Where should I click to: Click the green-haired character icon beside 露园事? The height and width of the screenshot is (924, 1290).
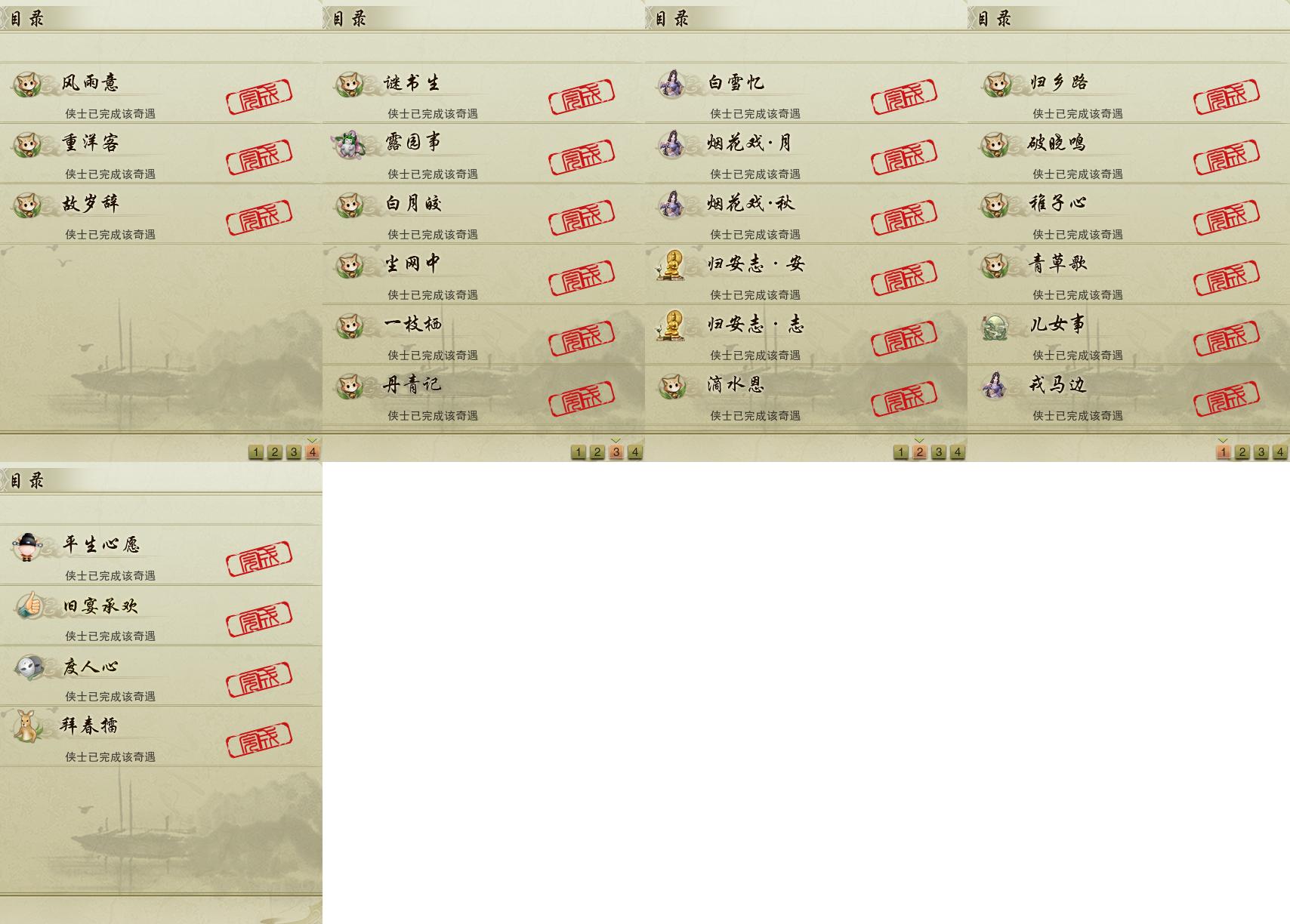(x=349, y=143)
